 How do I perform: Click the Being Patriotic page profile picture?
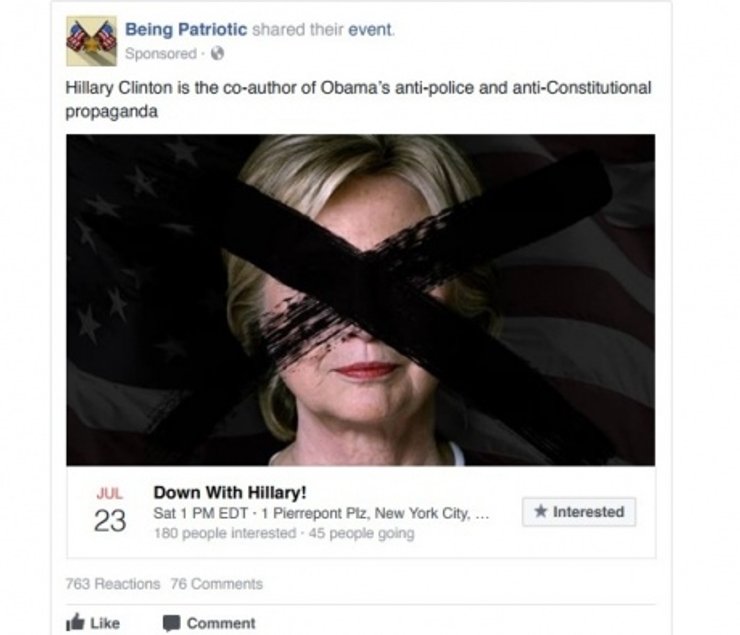(92, 41)
